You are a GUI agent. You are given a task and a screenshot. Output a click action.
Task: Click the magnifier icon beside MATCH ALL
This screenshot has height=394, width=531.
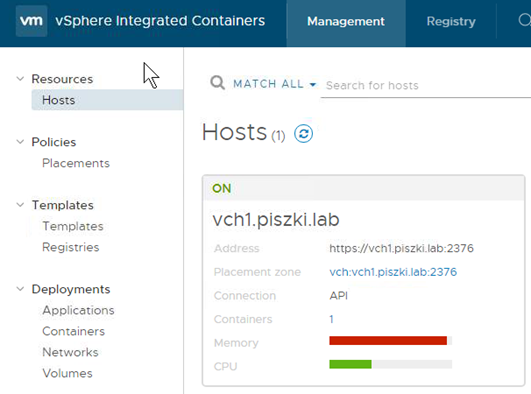(x=217, y=83)
